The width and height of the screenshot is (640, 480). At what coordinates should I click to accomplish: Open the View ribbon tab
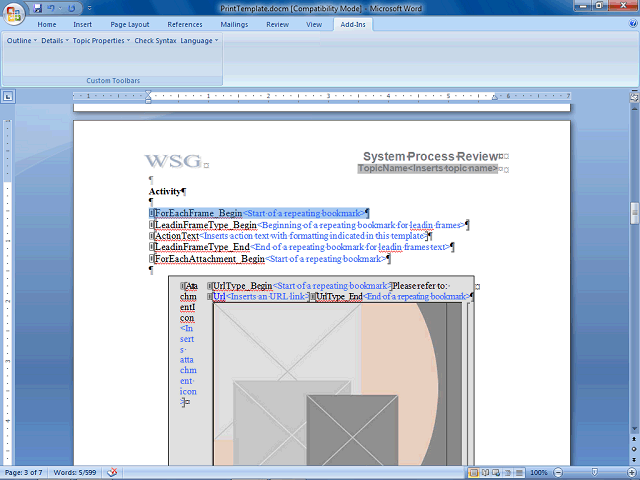coord(314,24)
